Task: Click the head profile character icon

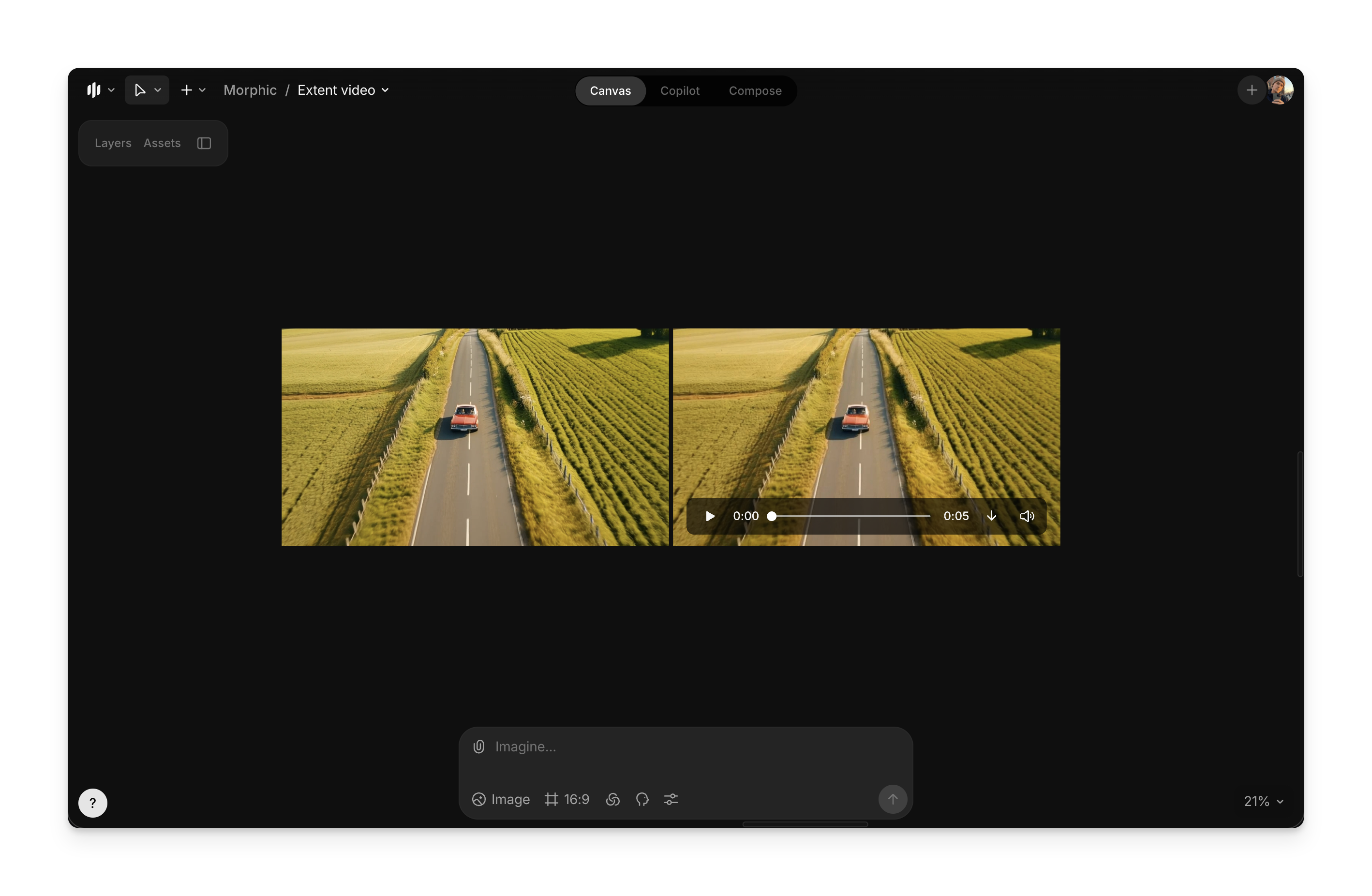Action: (642, 799)
